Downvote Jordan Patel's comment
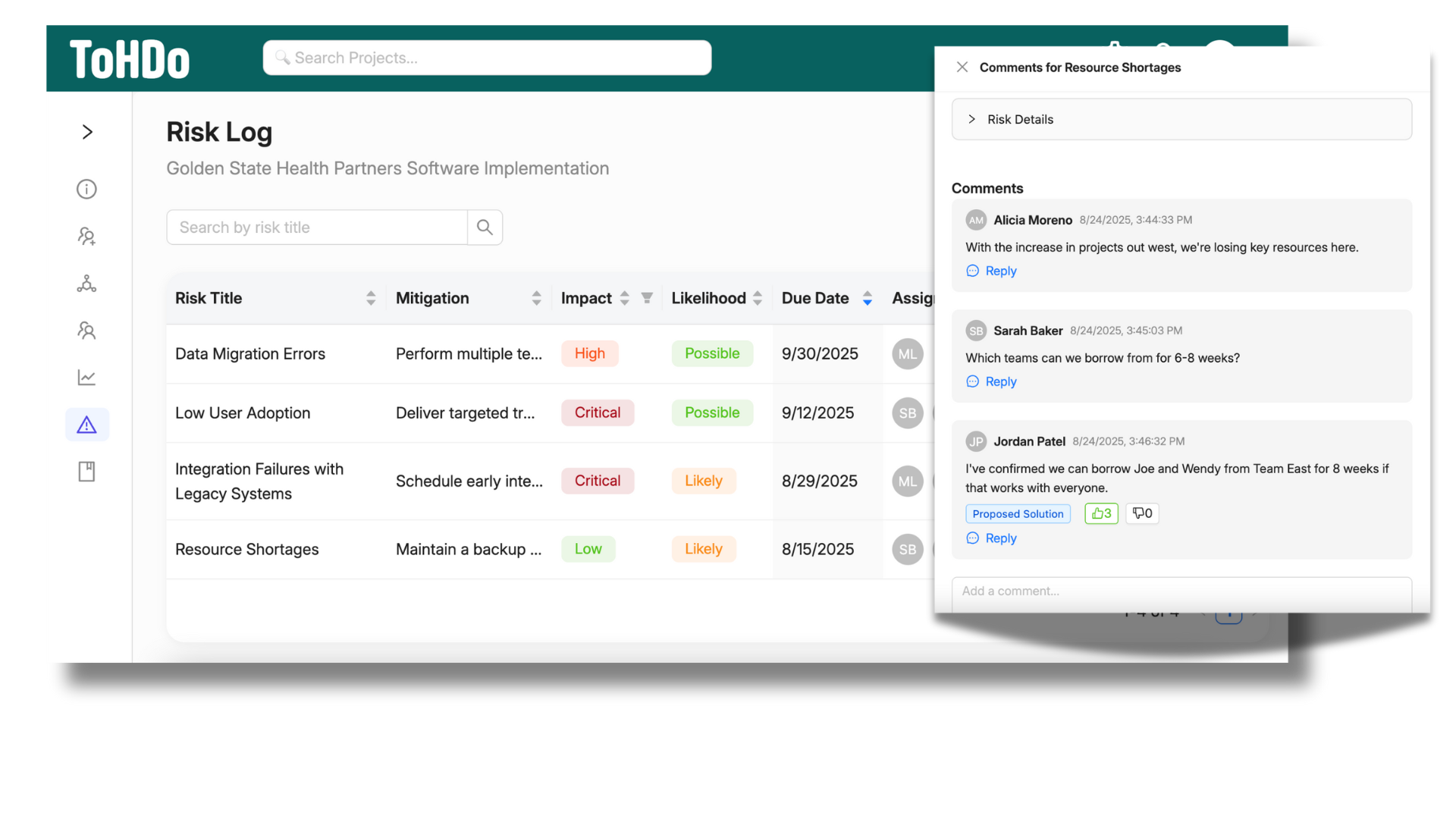This screenshot has width=1456, height=819. 1142,513
